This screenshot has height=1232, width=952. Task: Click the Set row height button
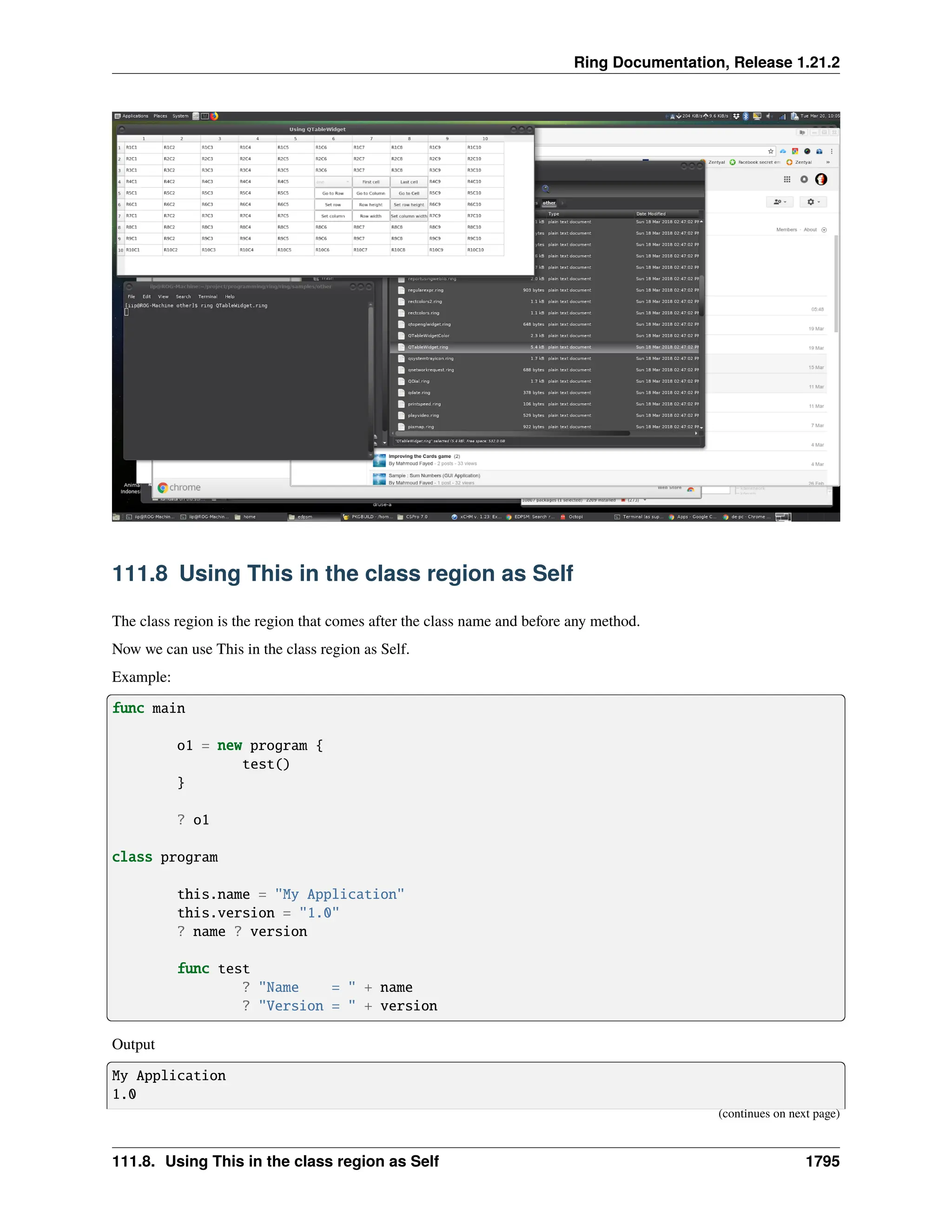pyautogui.click(x=409, y=205)
